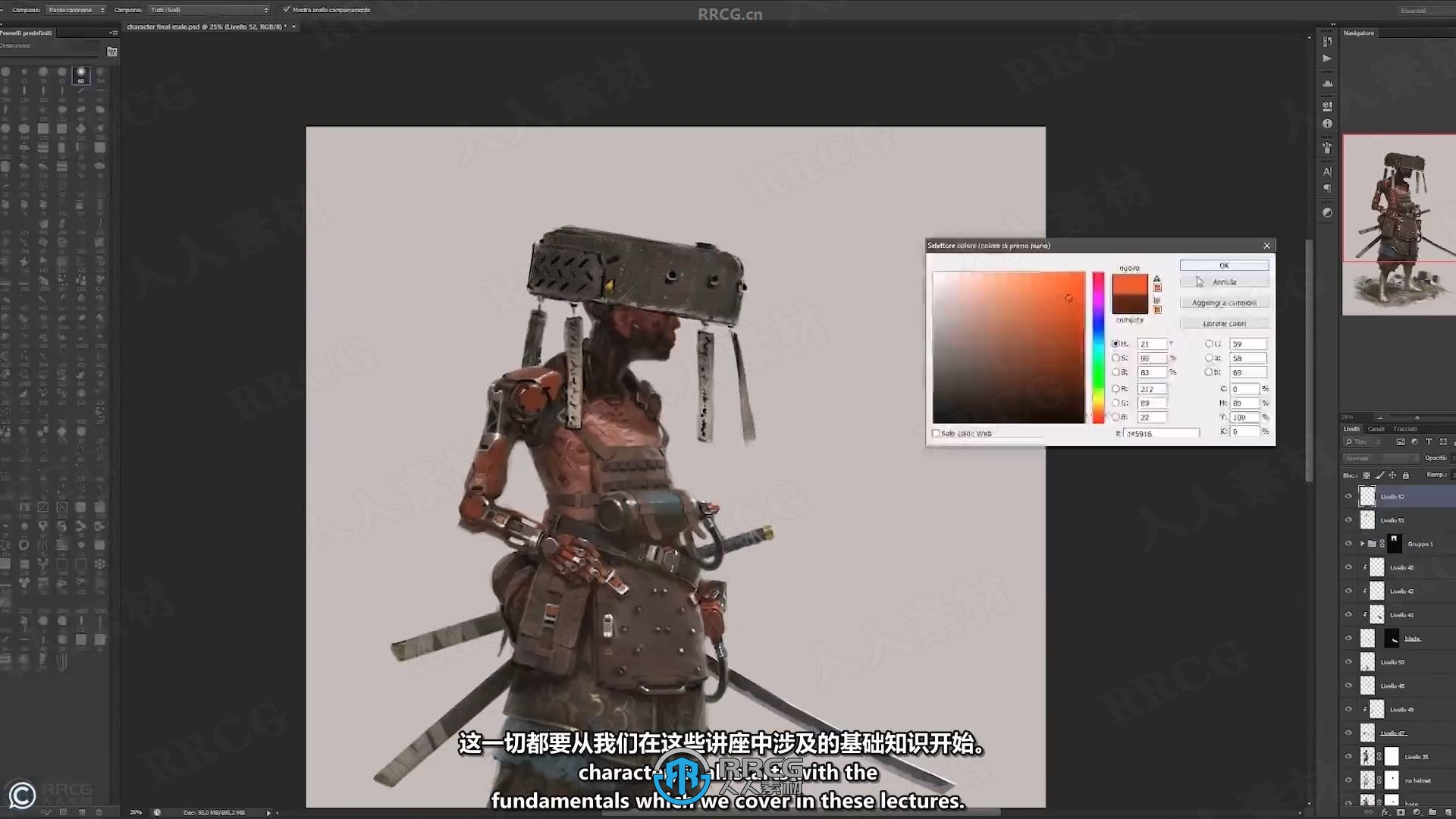
Task: Open the Brush Presets panel icon in dock
Action: (x=1327, y=148)
